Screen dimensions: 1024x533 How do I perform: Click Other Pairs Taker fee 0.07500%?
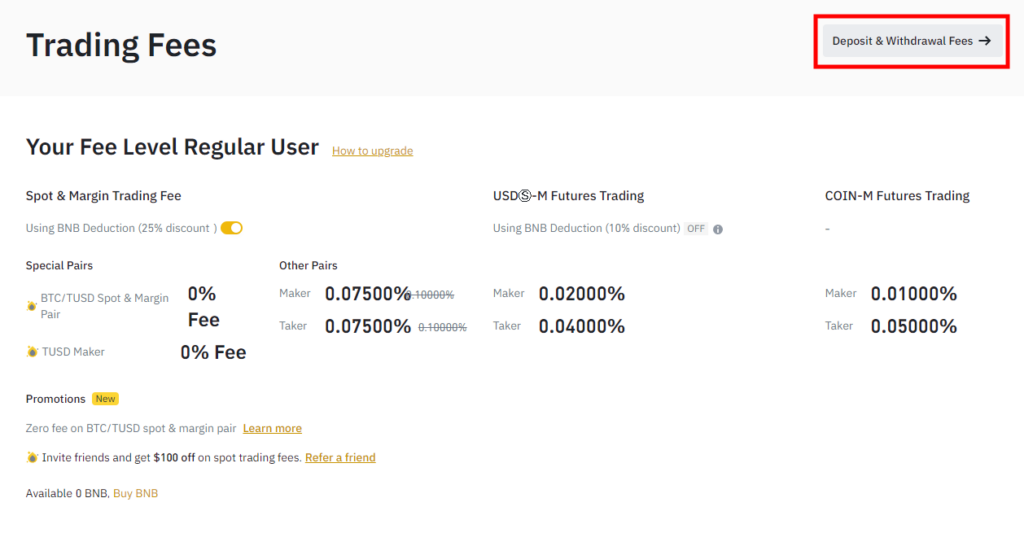[368, 326]
